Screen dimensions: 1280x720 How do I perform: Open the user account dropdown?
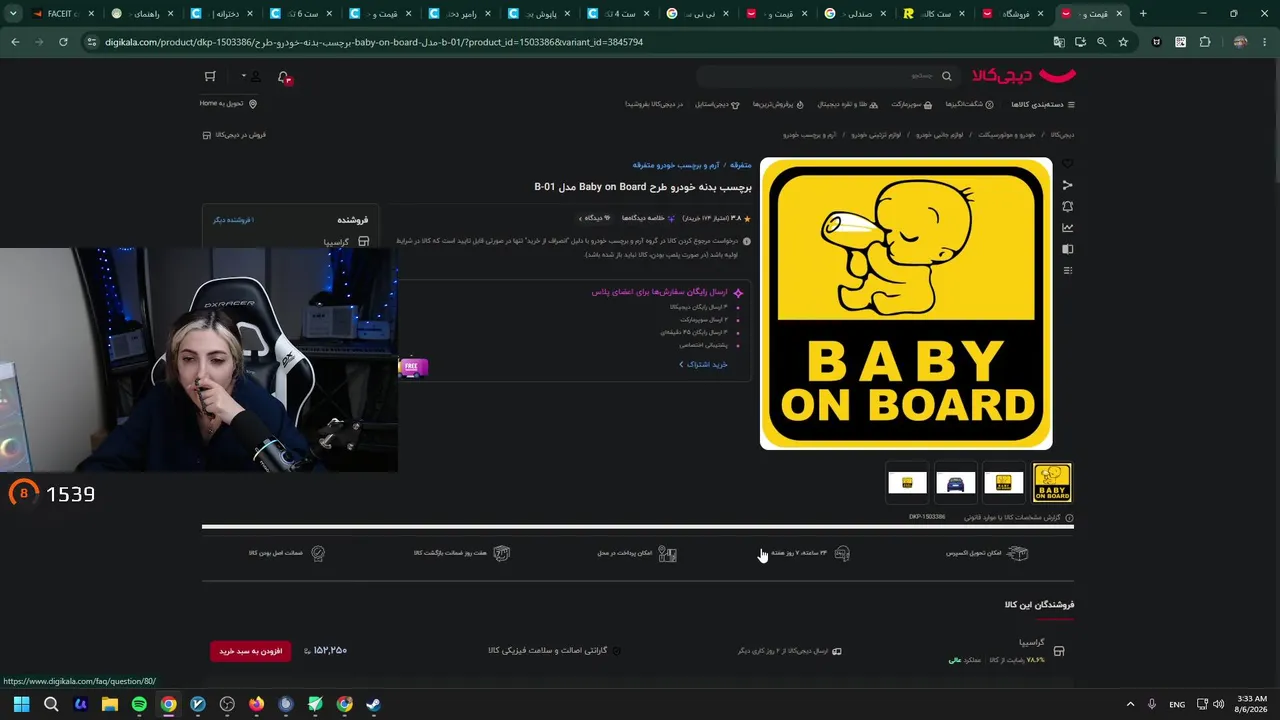coord(251,77)
